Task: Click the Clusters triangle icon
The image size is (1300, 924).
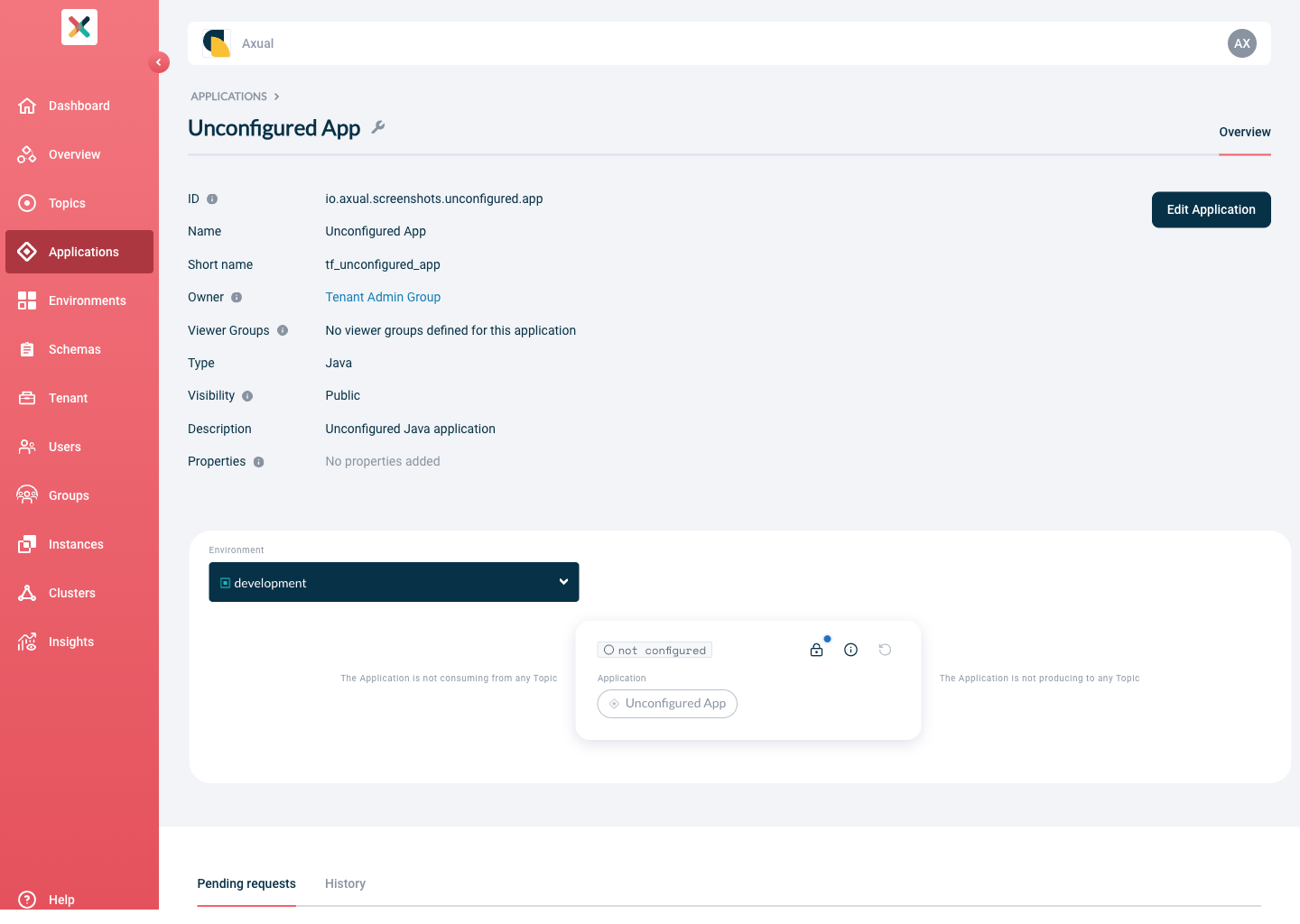Action: (27, 593)
